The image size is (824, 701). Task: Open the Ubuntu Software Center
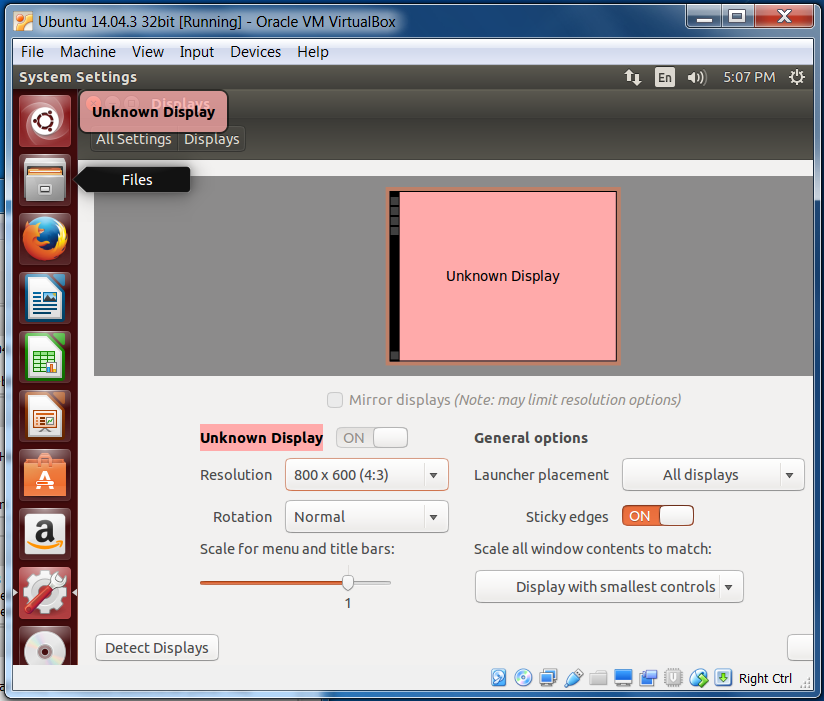pos(44,475)
